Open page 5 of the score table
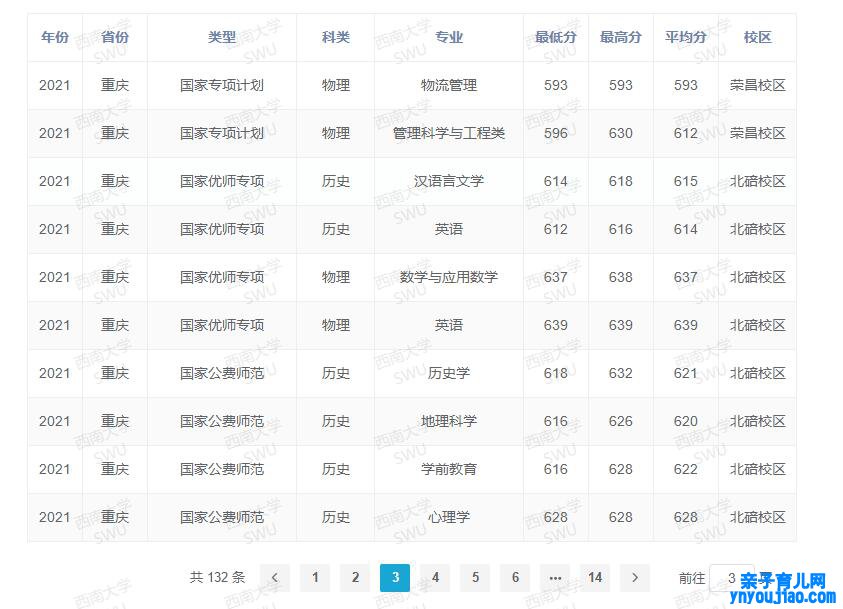This screenshot has width=843, height=609. point(475,578)
